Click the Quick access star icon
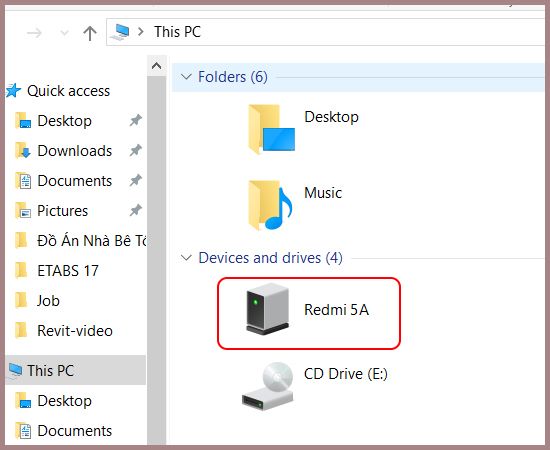 14,91
